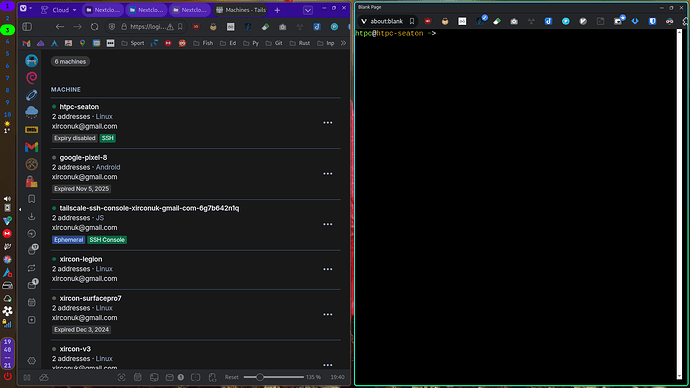Open the htpc-seaton machine details
Image resolution: width=690 pixels, height=388 pixels.
79,106
